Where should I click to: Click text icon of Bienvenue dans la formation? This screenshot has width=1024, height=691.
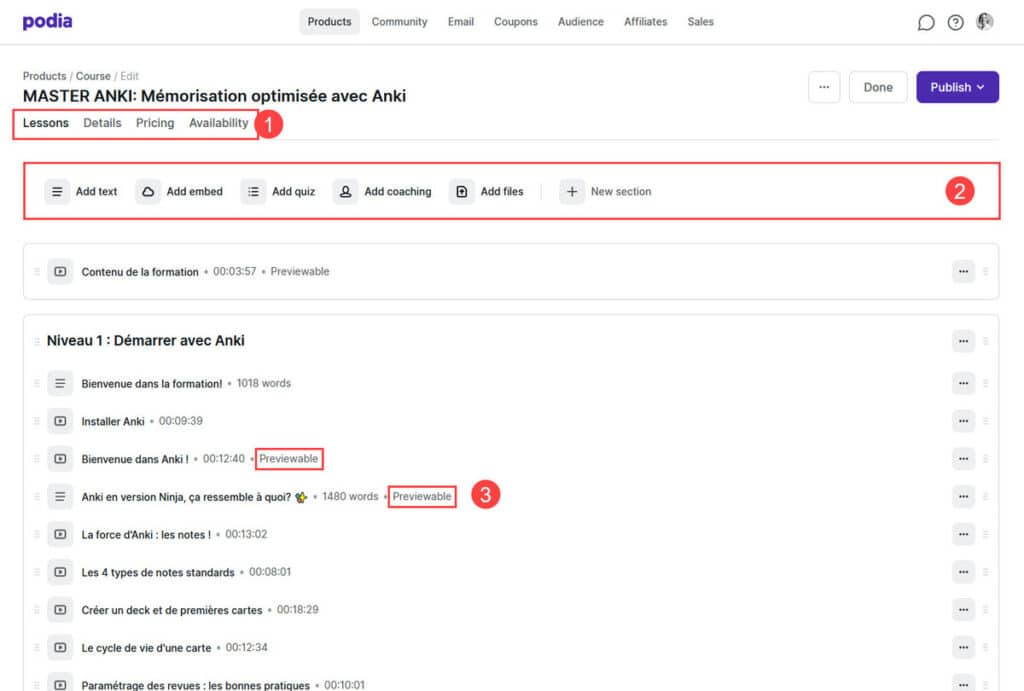point(60,383)
